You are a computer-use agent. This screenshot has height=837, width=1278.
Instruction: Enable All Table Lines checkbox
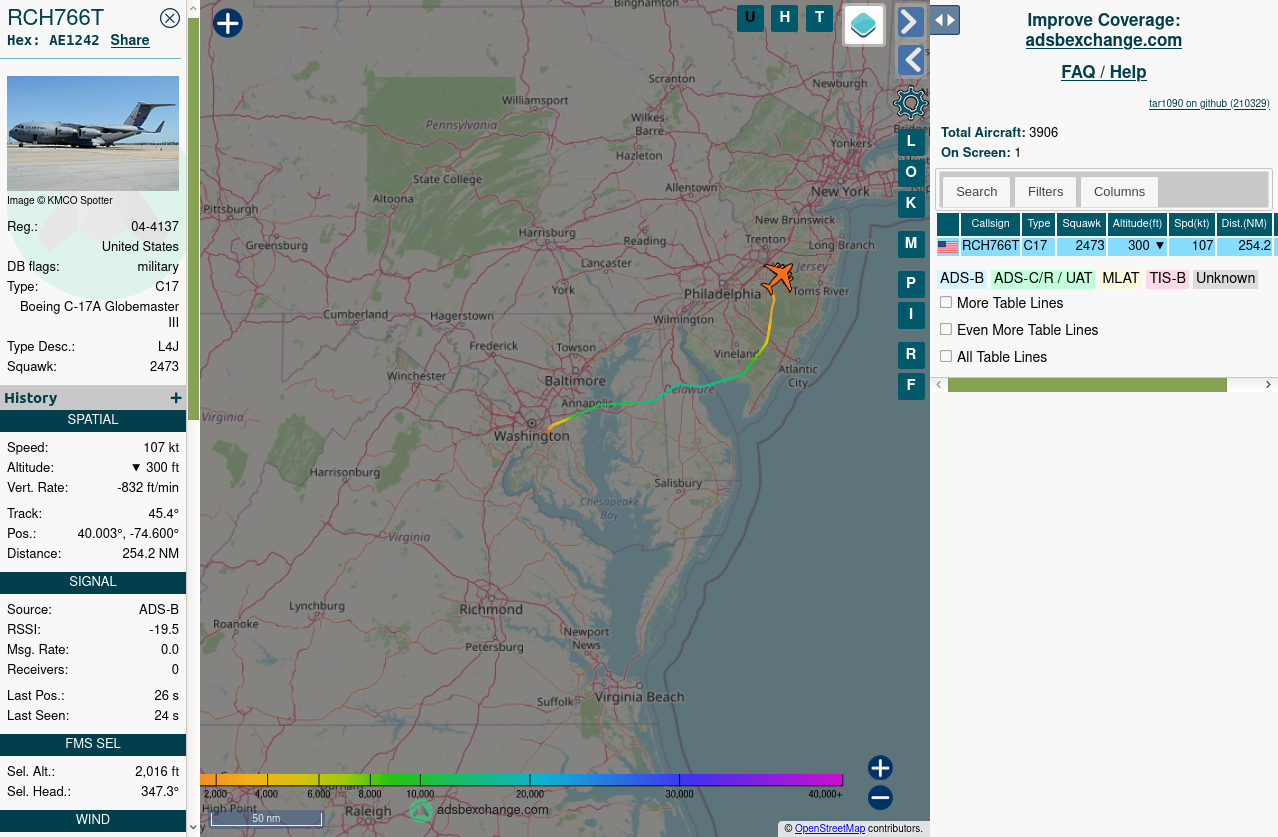[946, 356]
